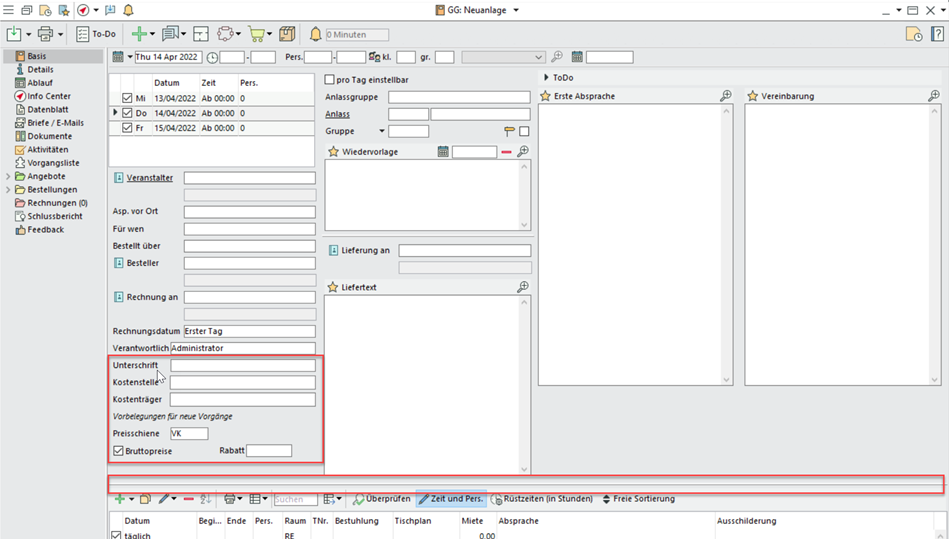Image resolution: width=949 pixels, height=539 pixels.
Task: Click the Veranstalter link label
Action: point(149,178)
